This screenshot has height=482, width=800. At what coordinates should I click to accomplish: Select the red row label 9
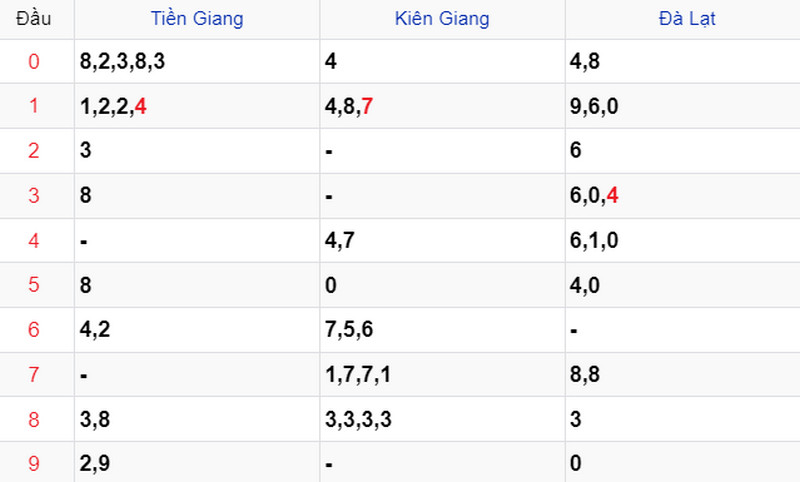(x=34, y=464)
